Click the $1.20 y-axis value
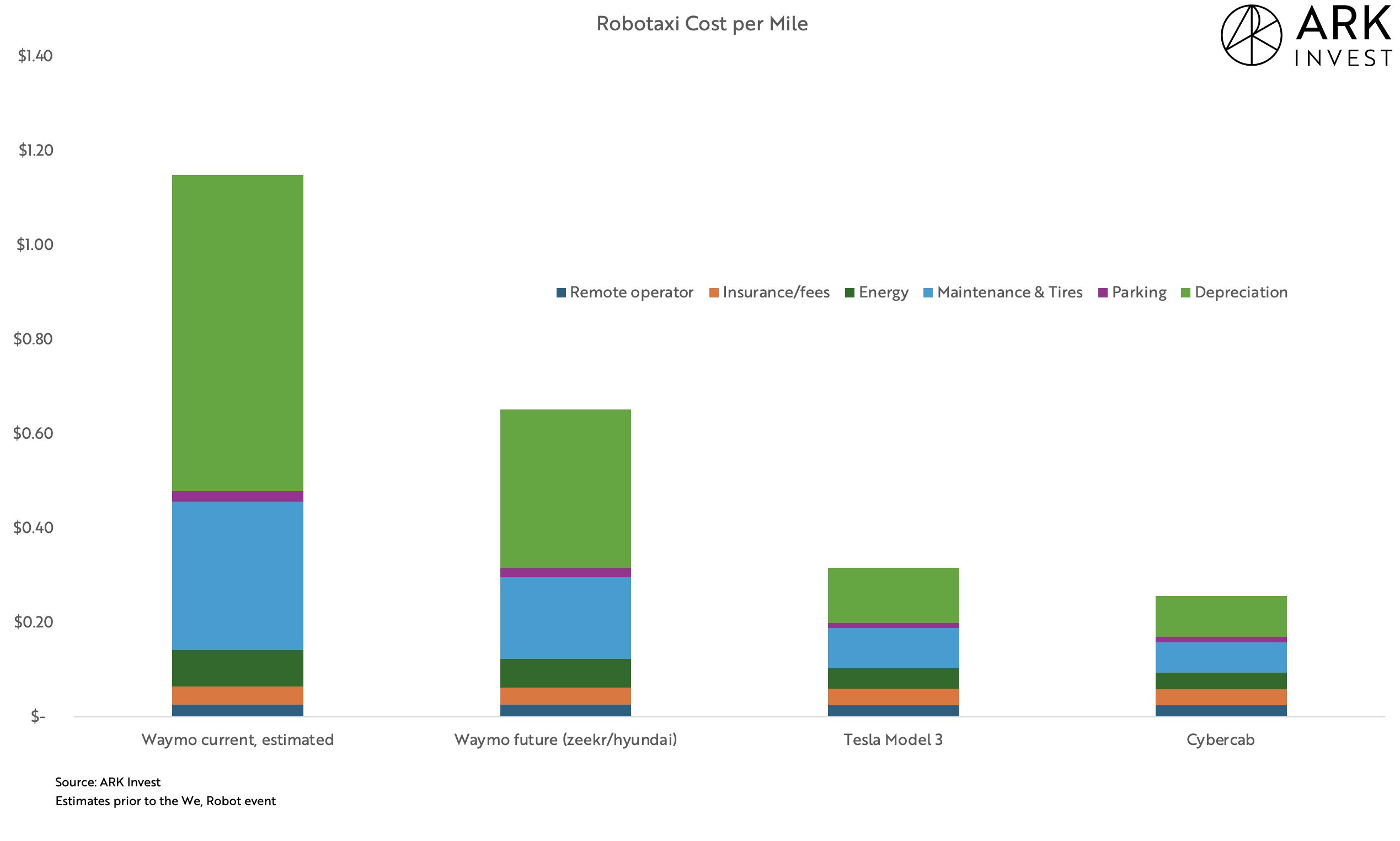This screenshot has width=1400, height=841. click(x=35, y=150)
